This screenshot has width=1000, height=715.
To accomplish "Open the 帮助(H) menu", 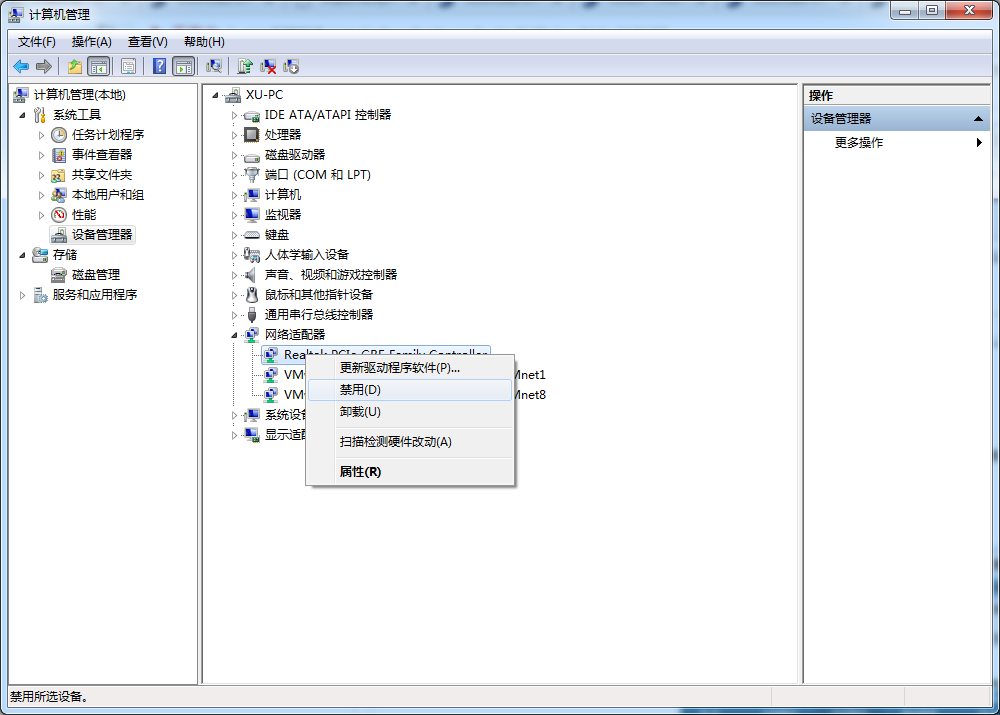I will 204,42.
